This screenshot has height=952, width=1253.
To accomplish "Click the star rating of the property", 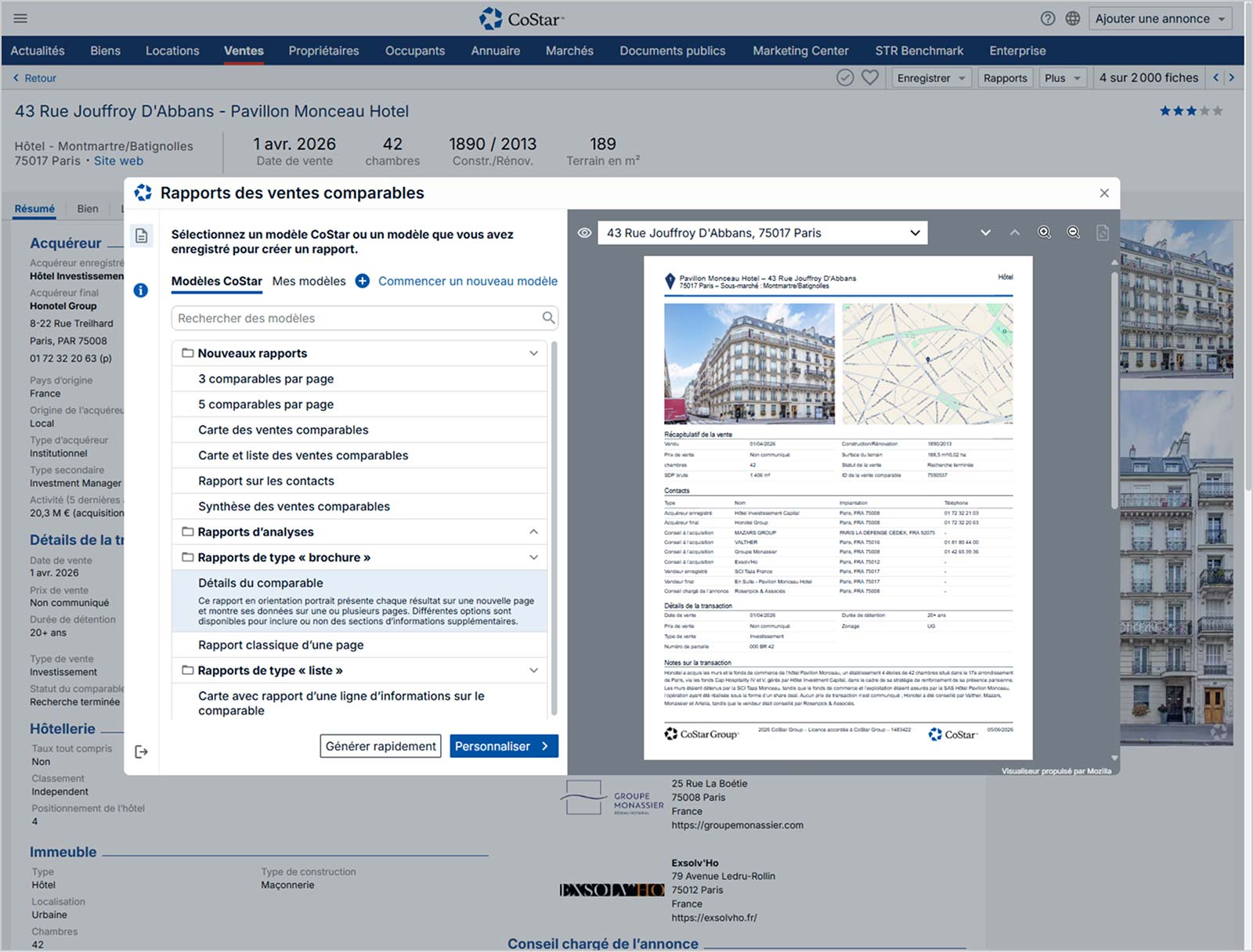I will (x=1191, y=111).
